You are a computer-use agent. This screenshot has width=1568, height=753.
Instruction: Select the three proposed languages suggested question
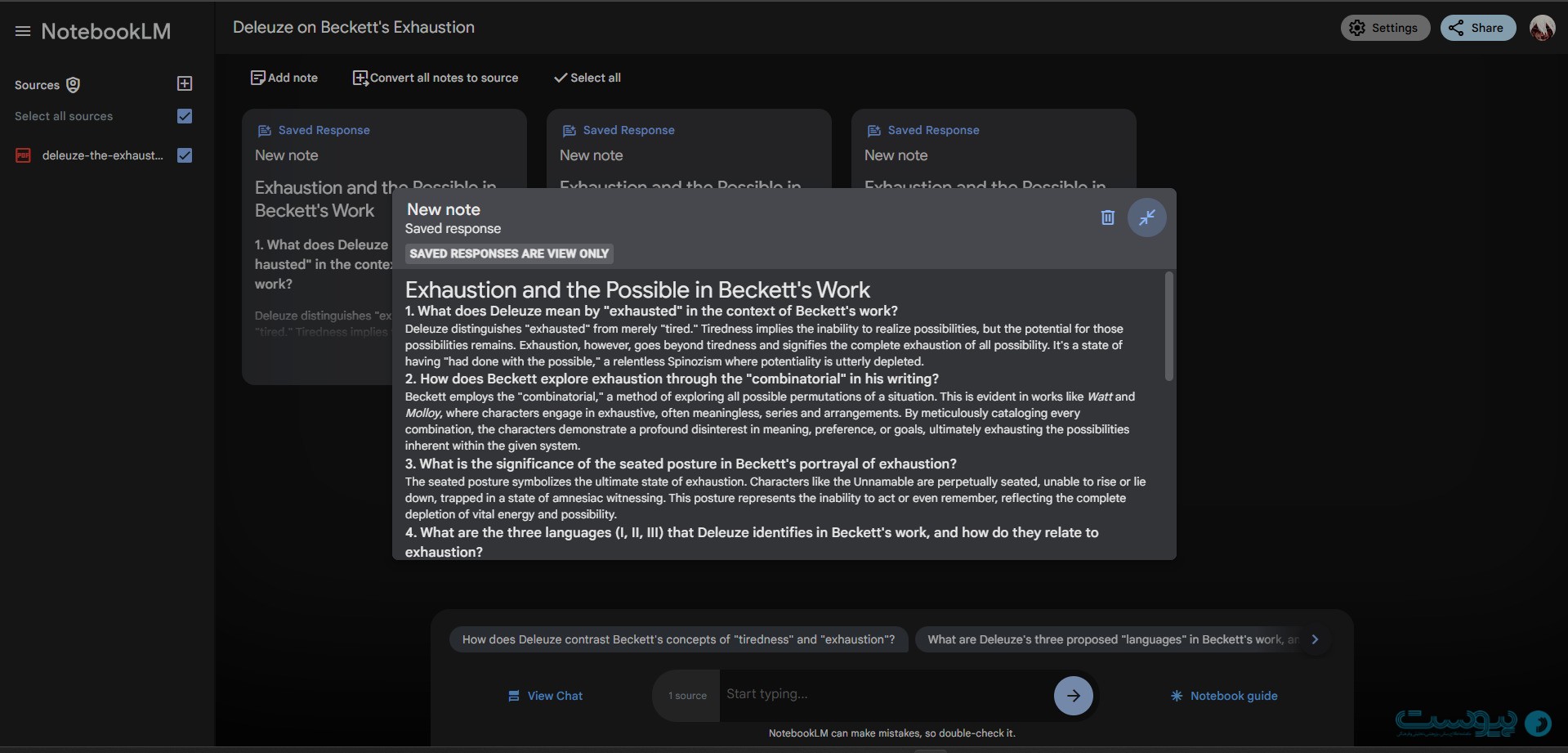click(1111, 639)
